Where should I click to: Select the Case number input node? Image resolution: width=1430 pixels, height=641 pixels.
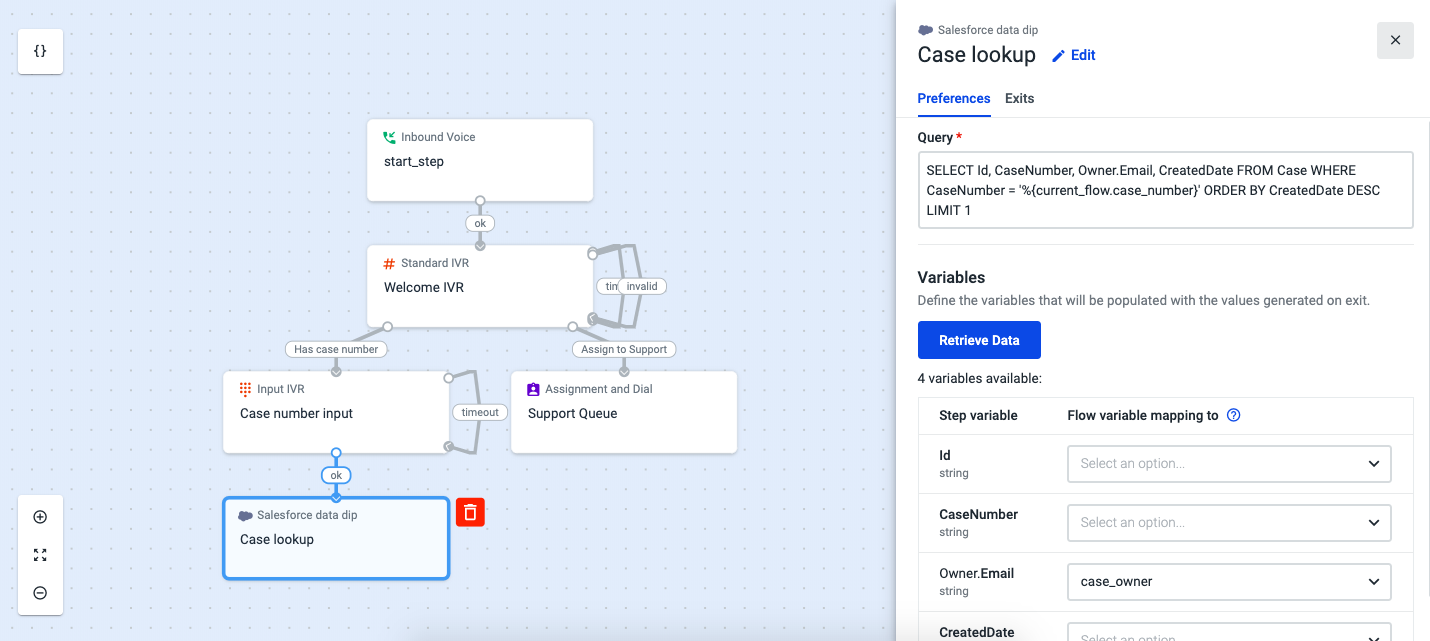click(336, 412)
